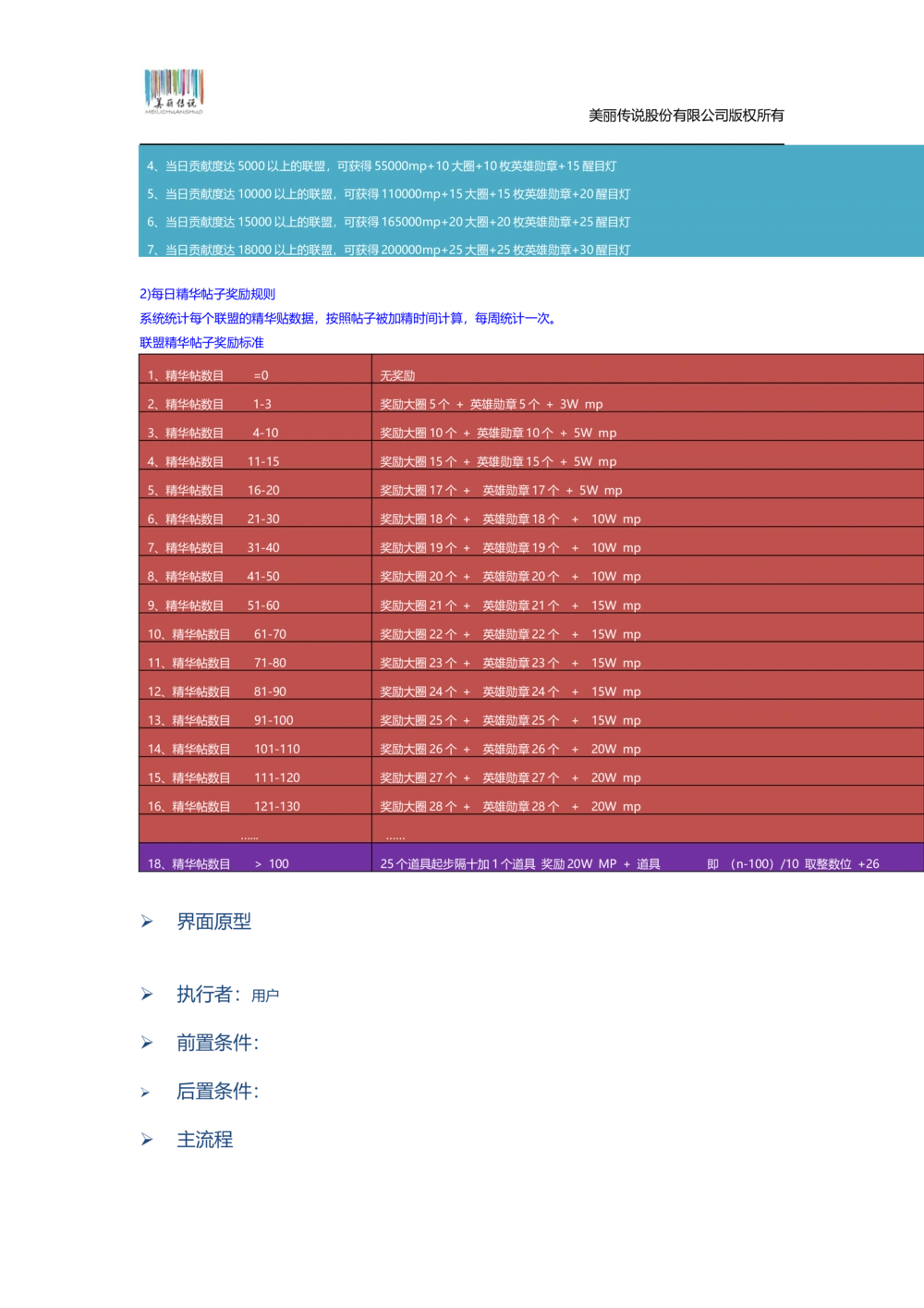Select the 无奖励 cell in the rewards table
The width and height of the screenshot is (924, 1308).
(x=397, y=375)
